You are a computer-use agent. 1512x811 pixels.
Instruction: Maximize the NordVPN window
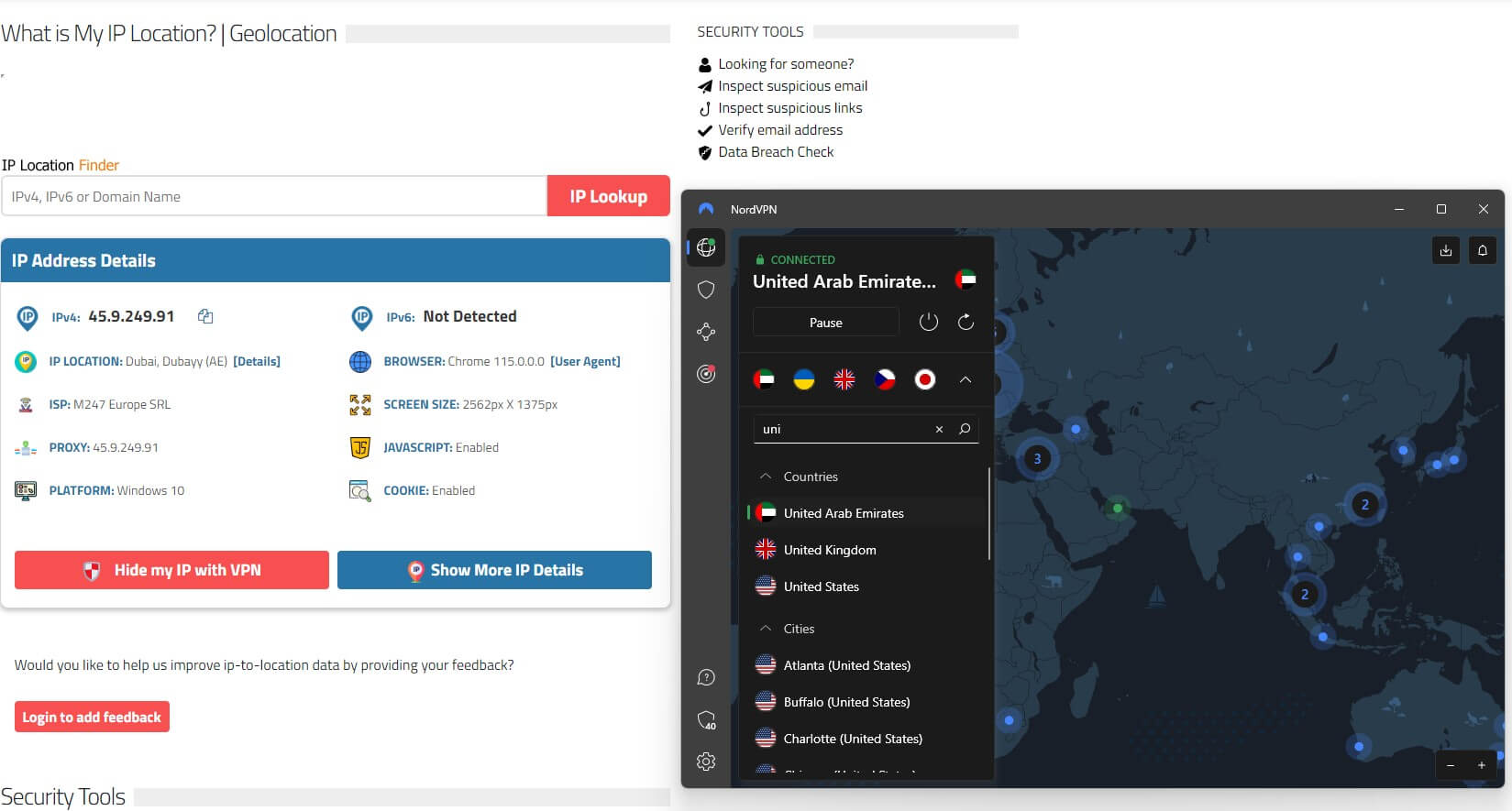1441,209
